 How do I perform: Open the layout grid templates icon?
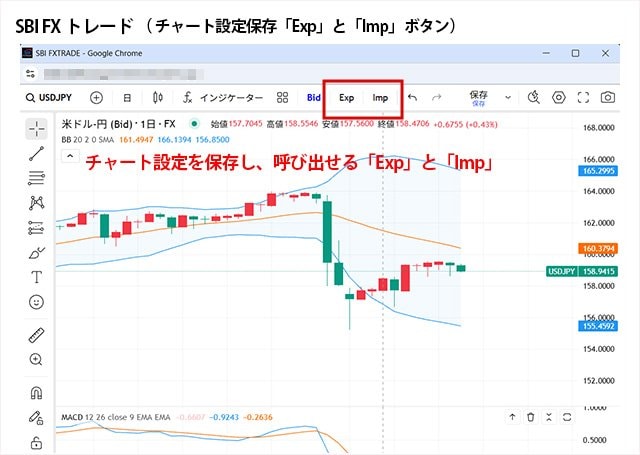pos(282,98)
